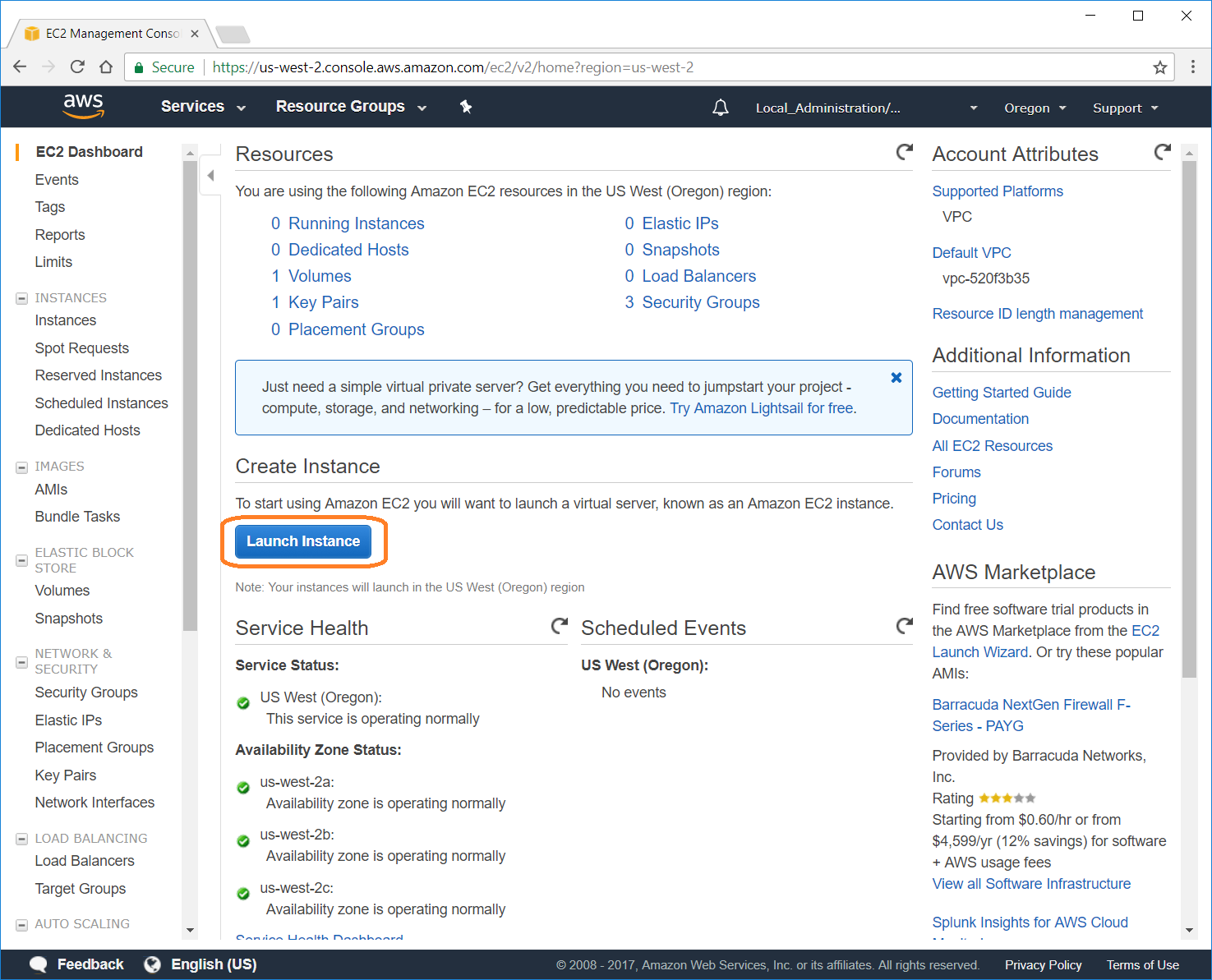The width and height of the screenshot is (1212, 980).
Task: Open the Resource Groups dropdown
Action: (x=351, y=107)
